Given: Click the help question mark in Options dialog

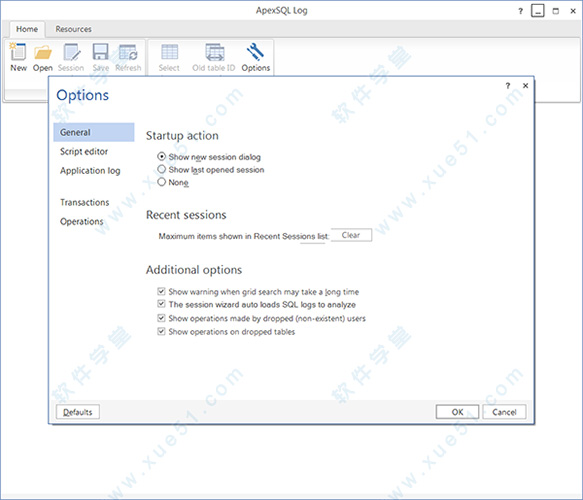Looking at the screenshot, I should click(508, 86).
